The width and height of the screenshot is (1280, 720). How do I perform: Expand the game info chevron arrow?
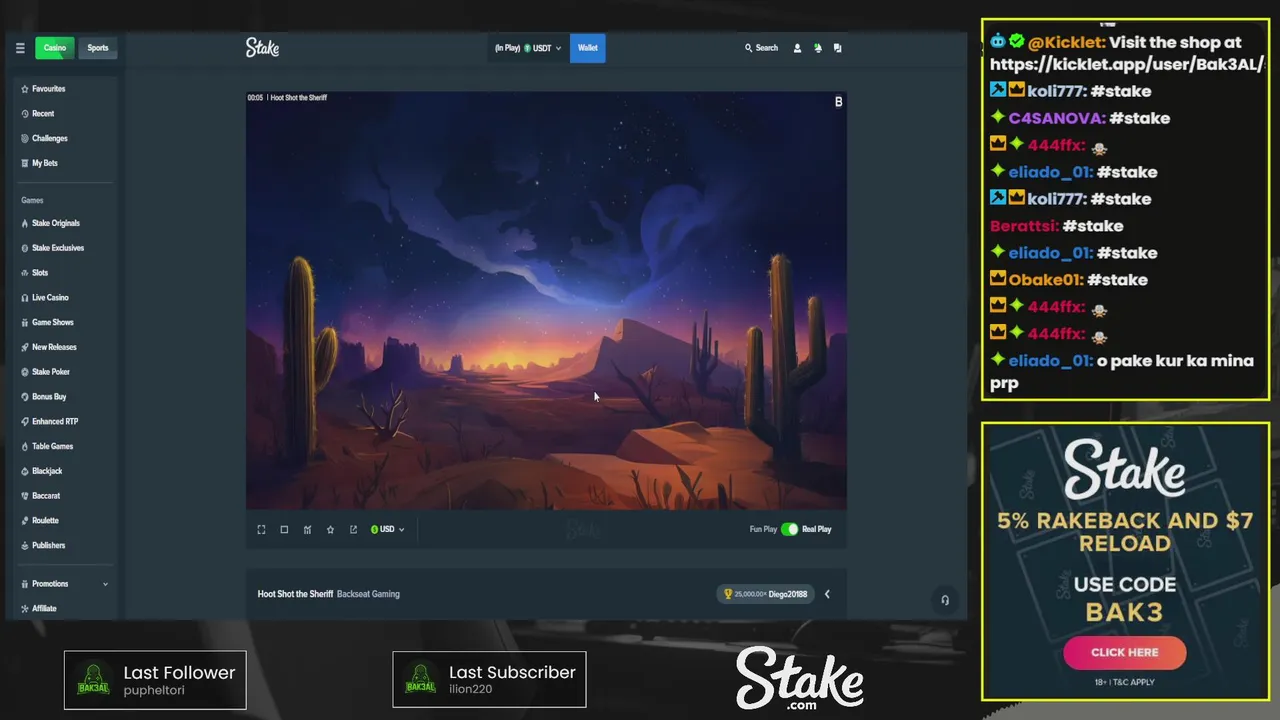pyautogui.click(x=827, y=594)
